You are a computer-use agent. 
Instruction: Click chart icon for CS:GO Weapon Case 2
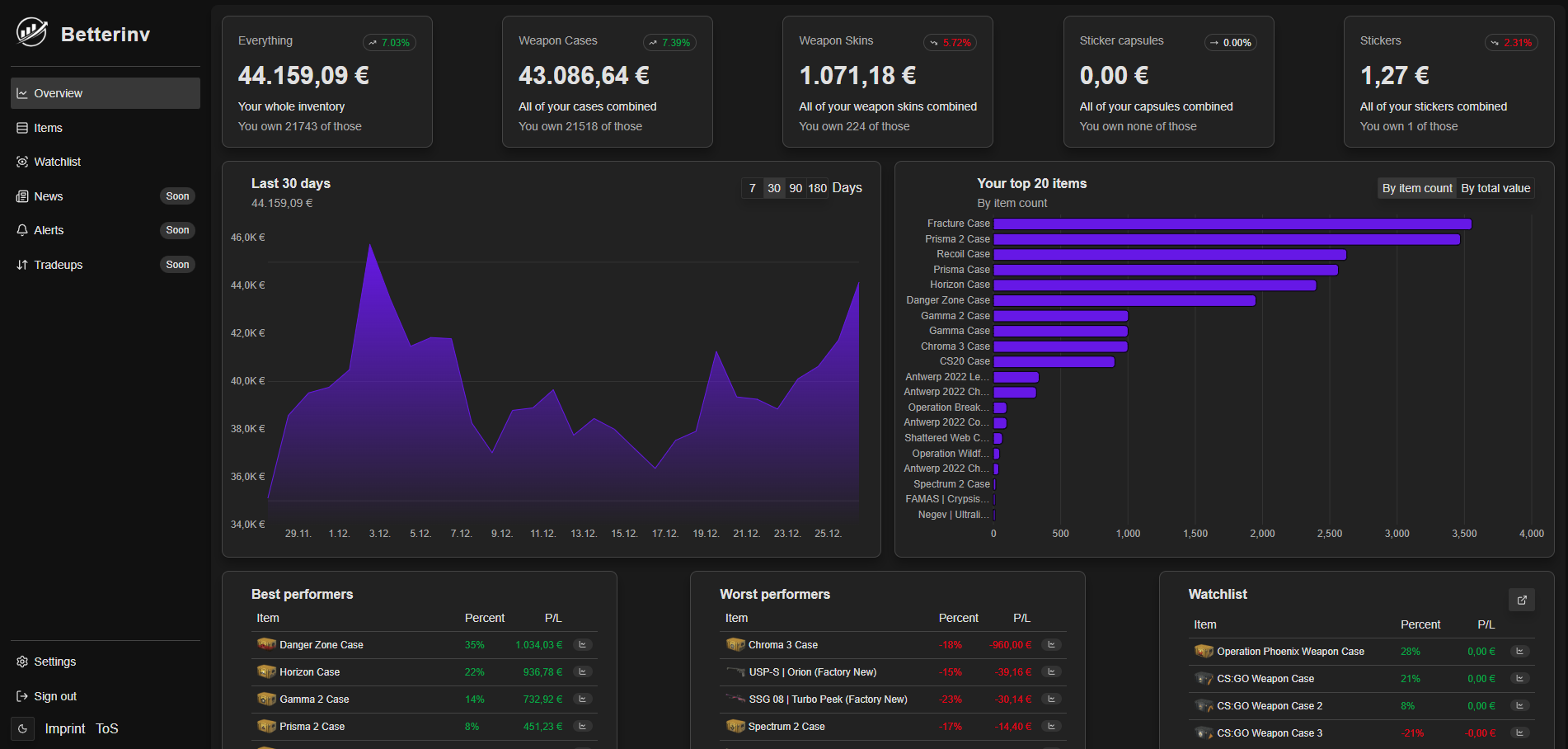[x=1520, y=706]
